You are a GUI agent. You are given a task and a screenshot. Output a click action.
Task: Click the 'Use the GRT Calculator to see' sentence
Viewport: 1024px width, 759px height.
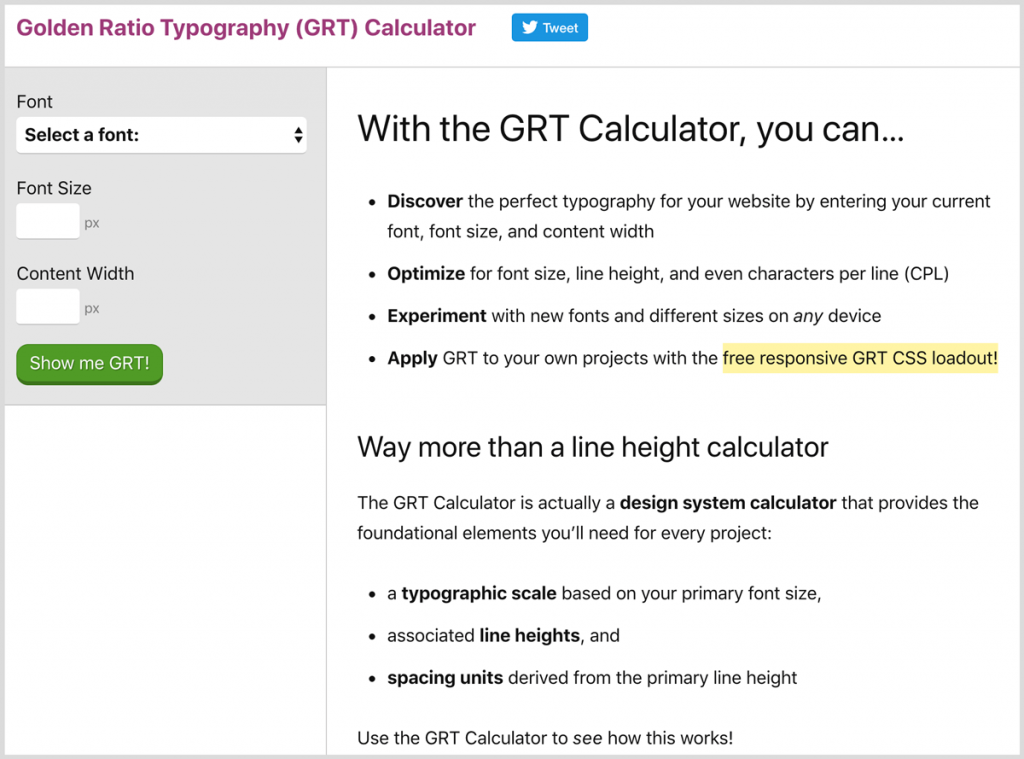pyautogui.click(x=545, y=738)
